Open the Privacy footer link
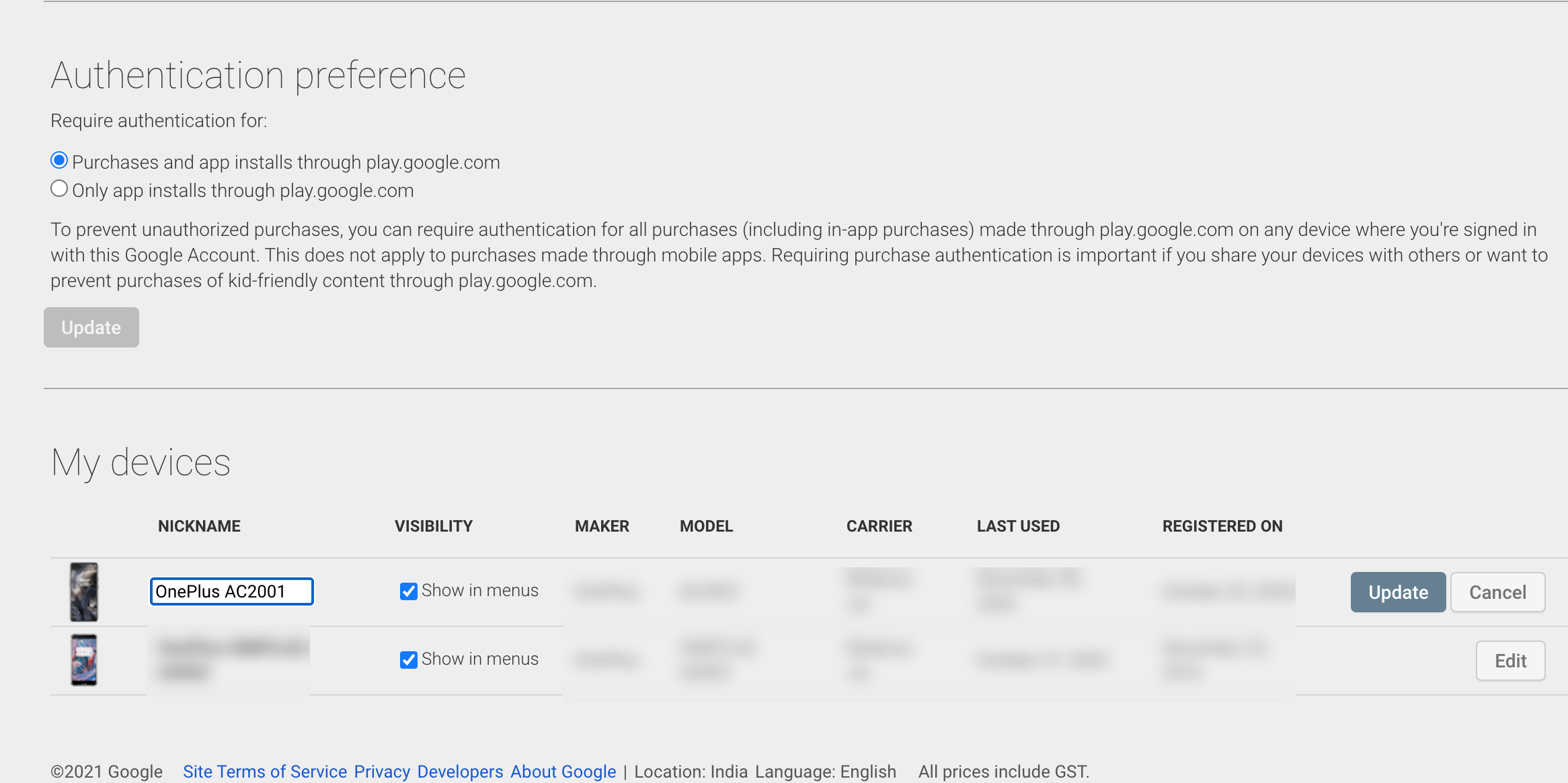This screenshot has width=1568, height=783. pyautogui.click(x=382, y=772)
